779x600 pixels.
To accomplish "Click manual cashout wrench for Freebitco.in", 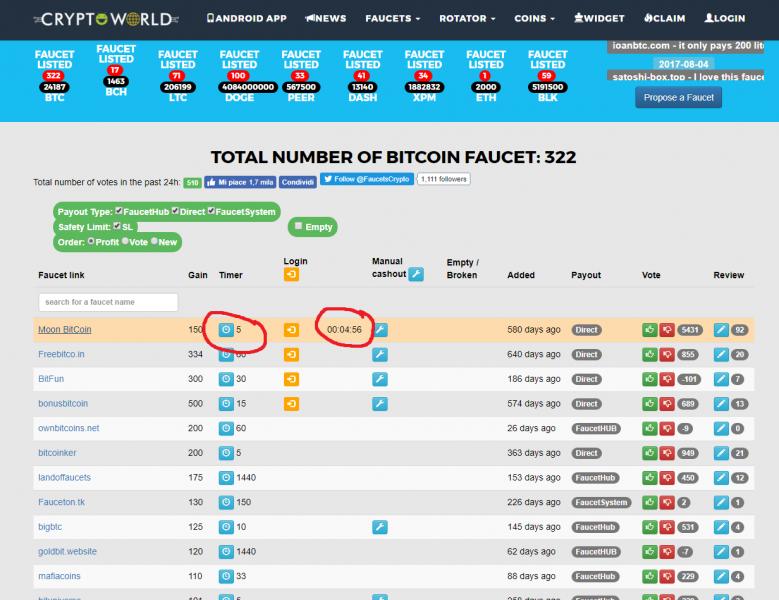I will [380, 354].
